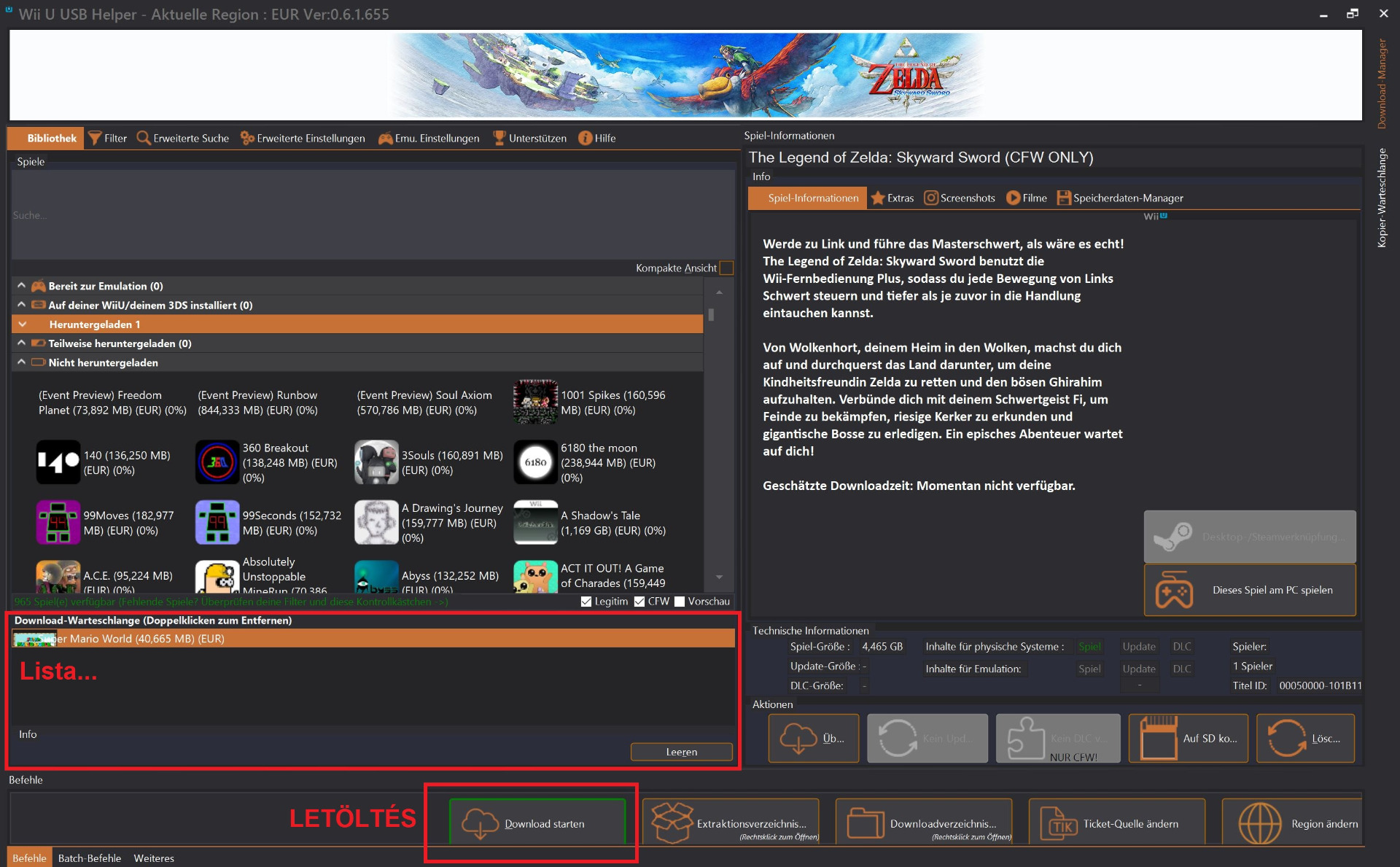
Task: Switch to the Batch-Befehle tab
Action: [90, 858]
